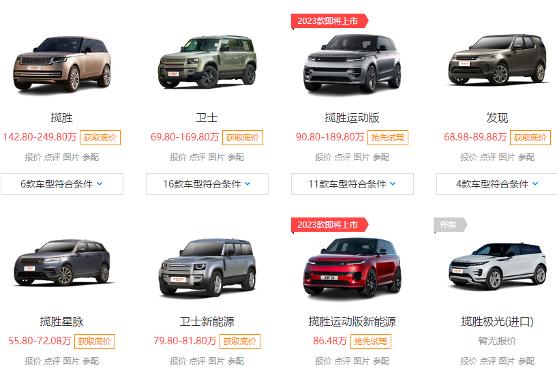Open the white 揽胜极光(进口) car image

[x=497, y=266]
